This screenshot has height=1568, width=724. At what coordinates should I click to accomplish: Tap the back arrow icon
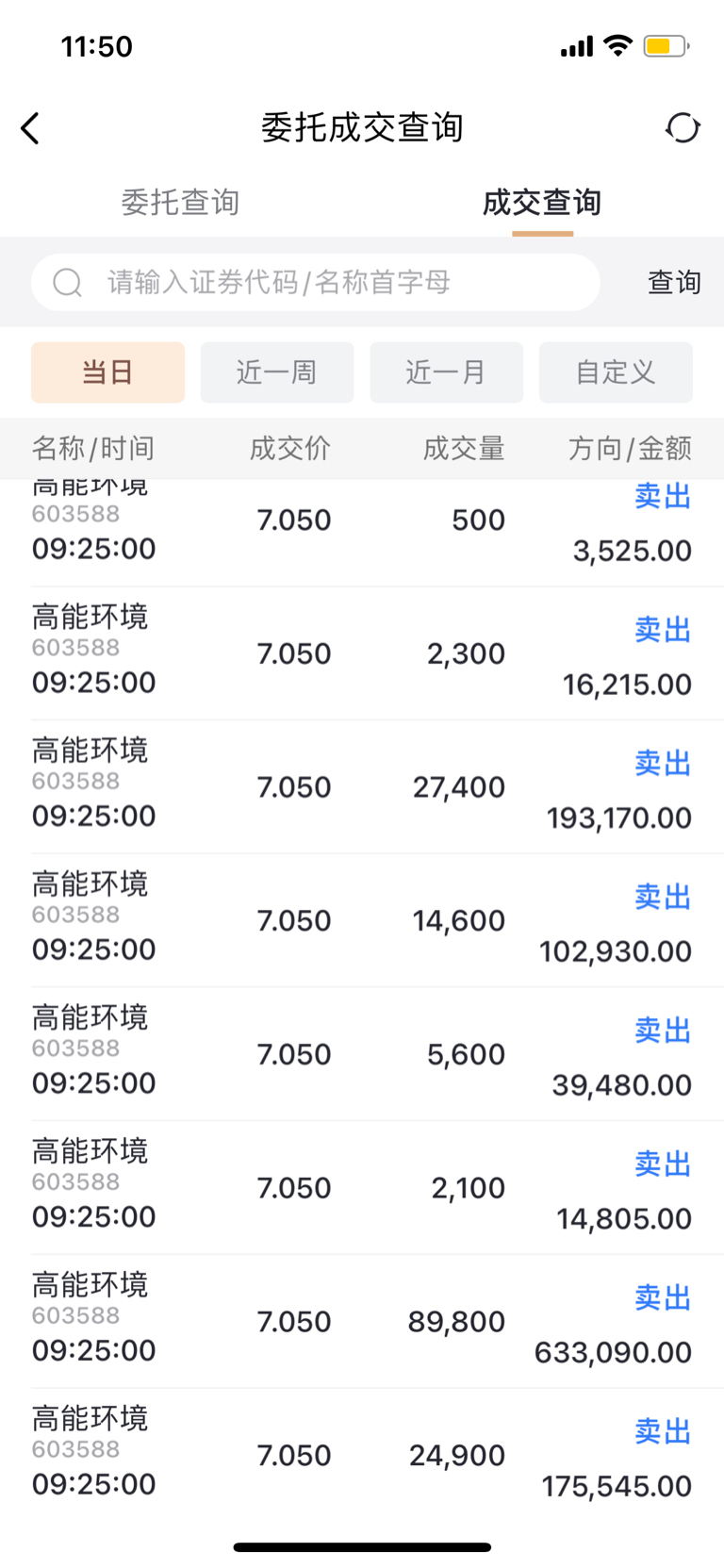(30, 128)
